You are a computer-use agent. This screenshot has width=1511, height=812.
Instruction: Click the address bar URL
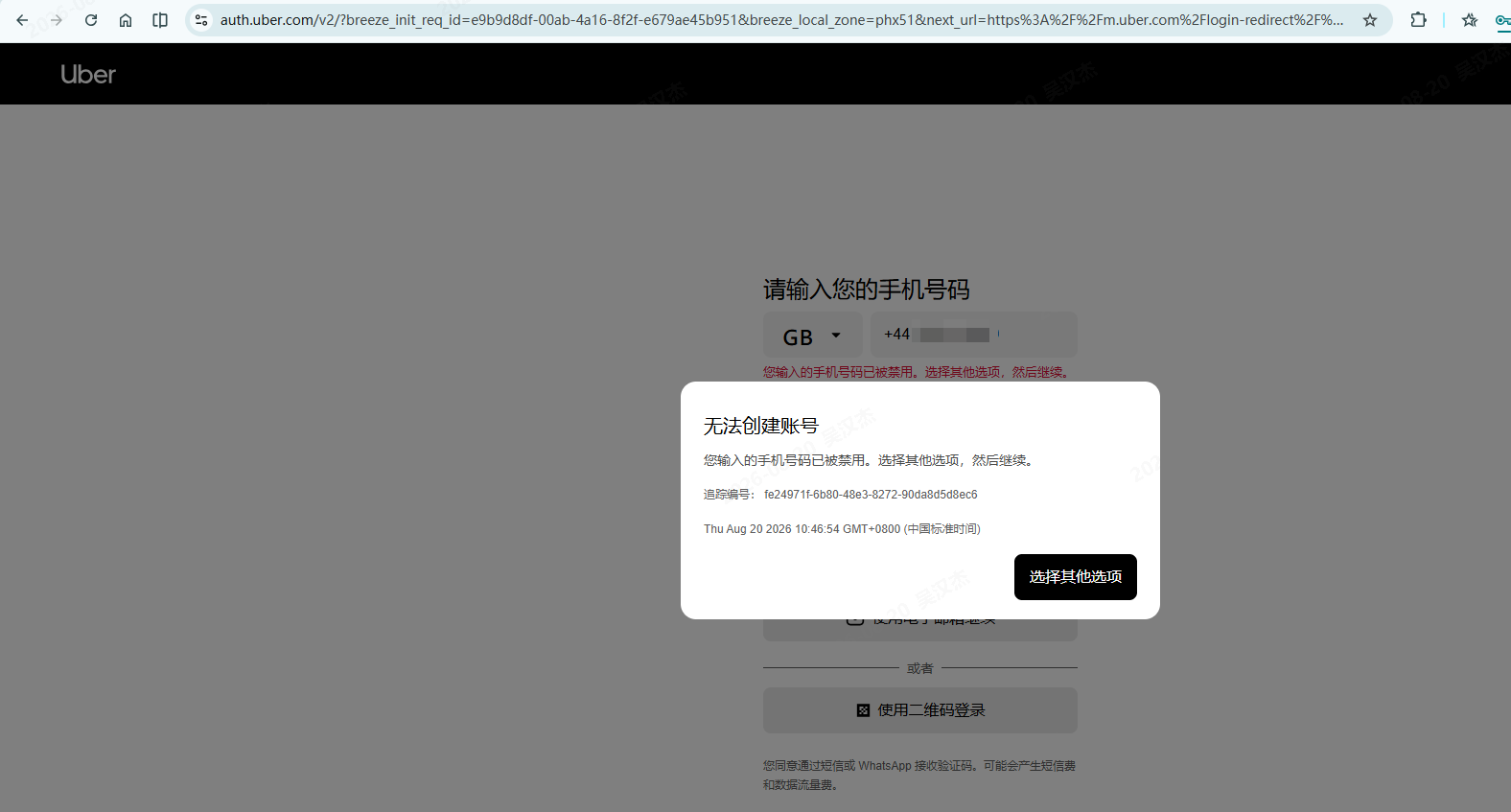click(781, 20)
